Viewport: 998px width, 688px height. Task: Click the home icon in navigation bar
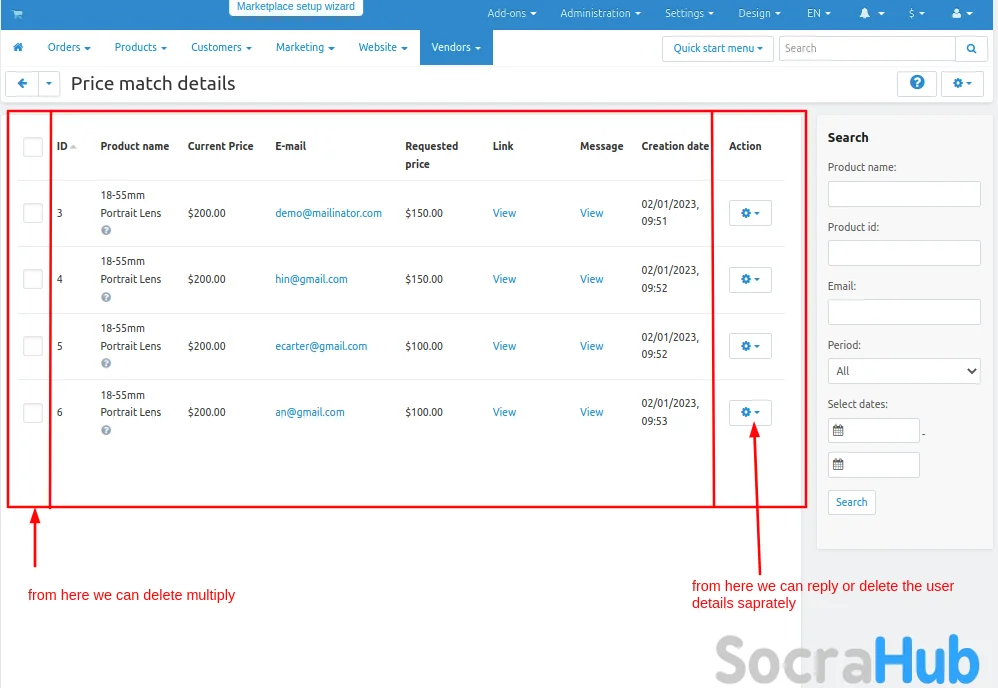(x=18, y=47)
